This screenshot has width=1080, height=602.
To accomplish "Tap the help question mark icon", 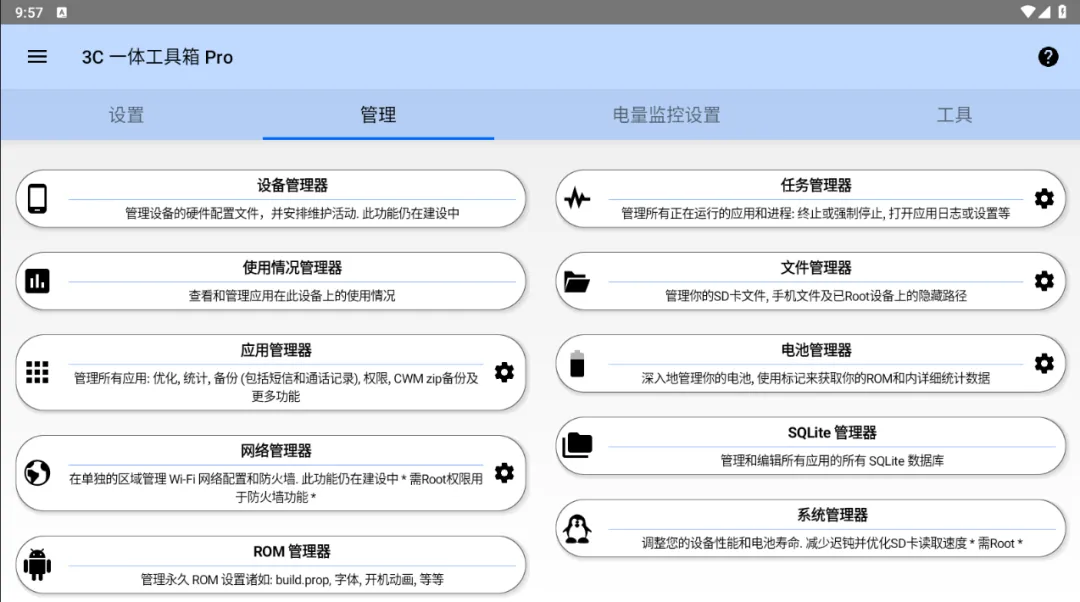I will tap(1048, 56).
